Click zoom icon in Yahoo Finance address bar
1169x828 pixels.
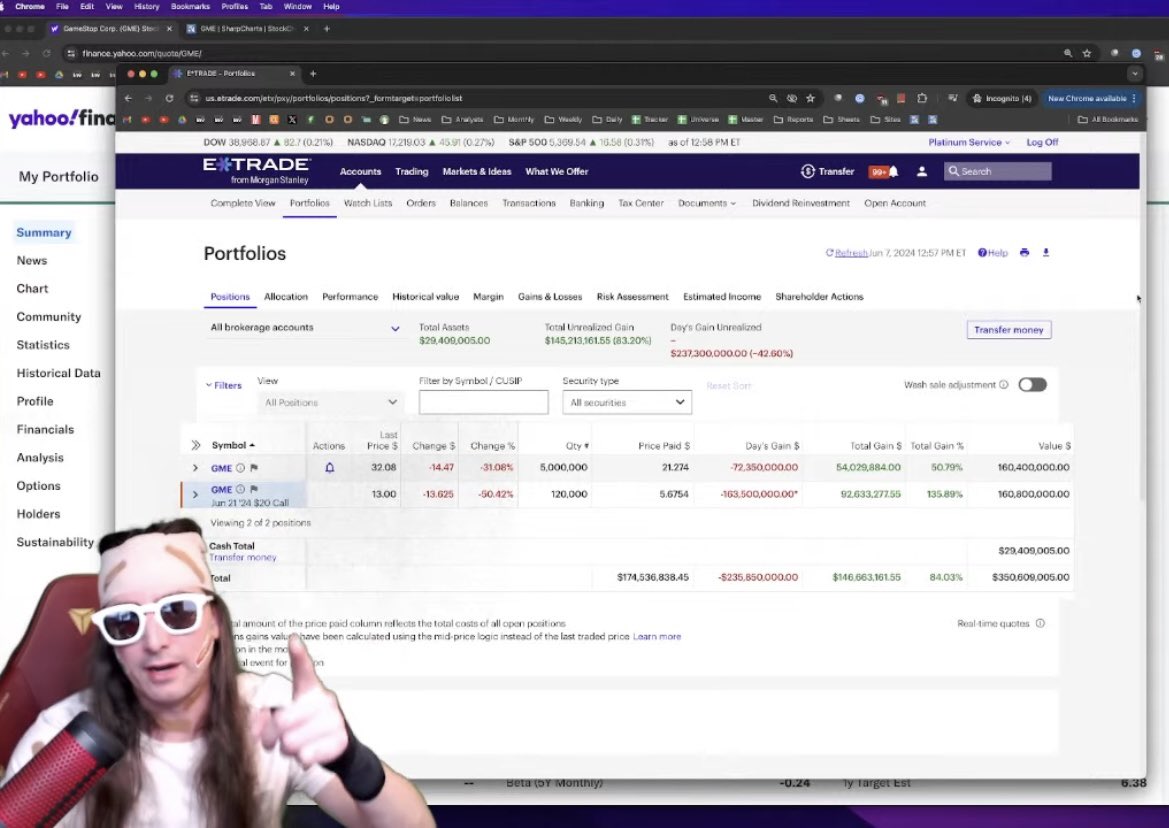1068,54
